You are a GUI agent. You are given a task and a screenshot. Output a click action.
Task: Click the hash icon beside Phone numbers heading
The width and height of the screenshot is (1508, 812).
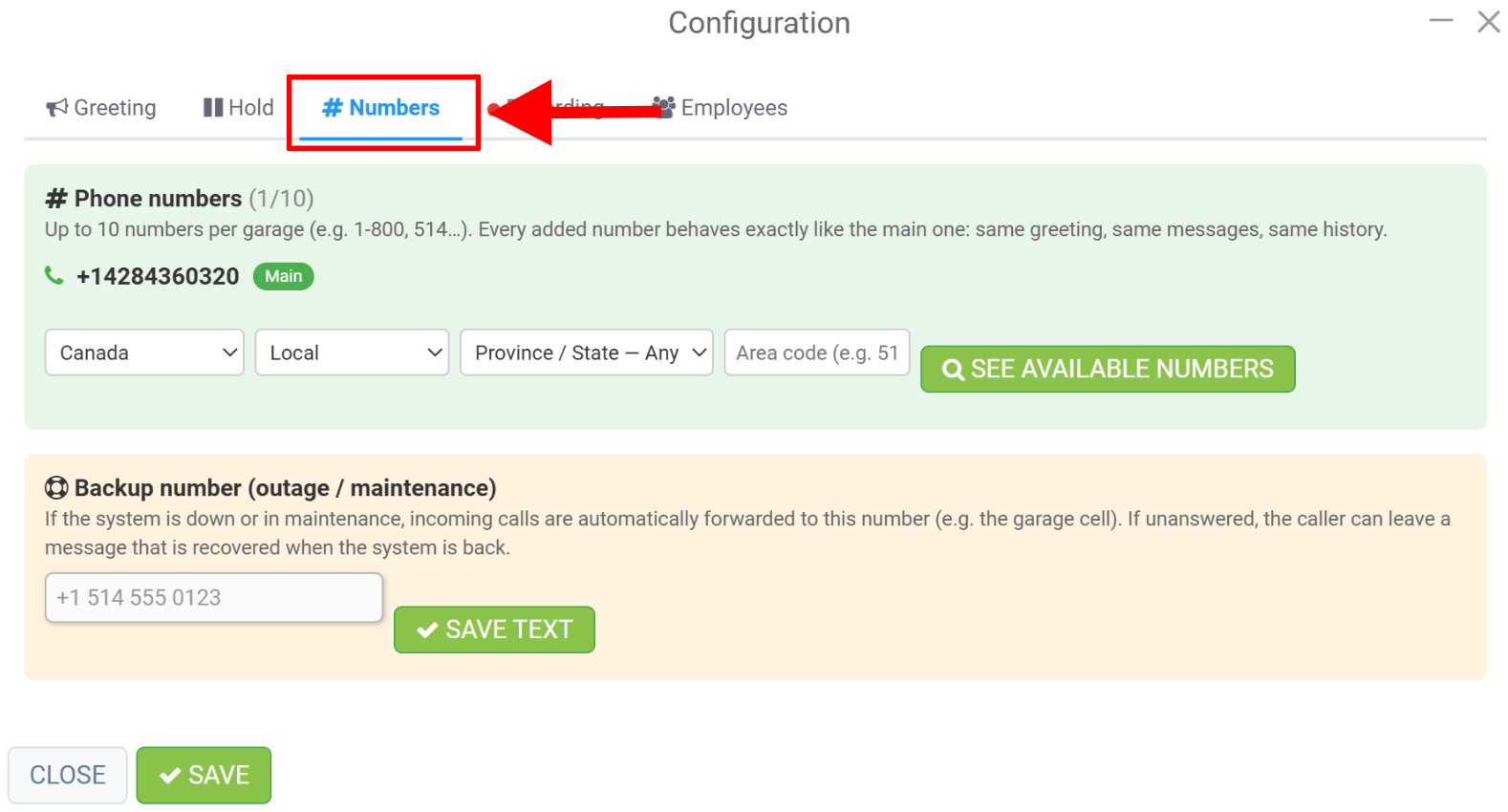(x=56, y=199)
